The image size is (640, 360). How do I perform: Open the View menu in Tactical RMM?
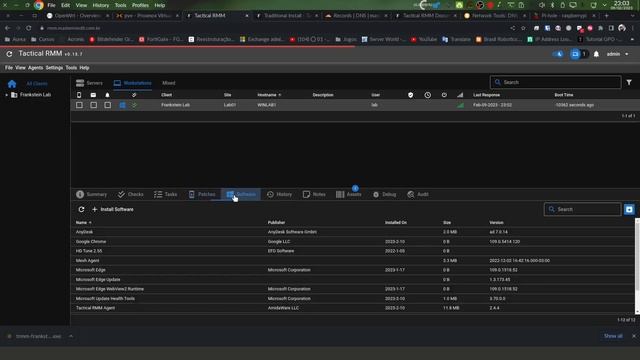[20, 68]
